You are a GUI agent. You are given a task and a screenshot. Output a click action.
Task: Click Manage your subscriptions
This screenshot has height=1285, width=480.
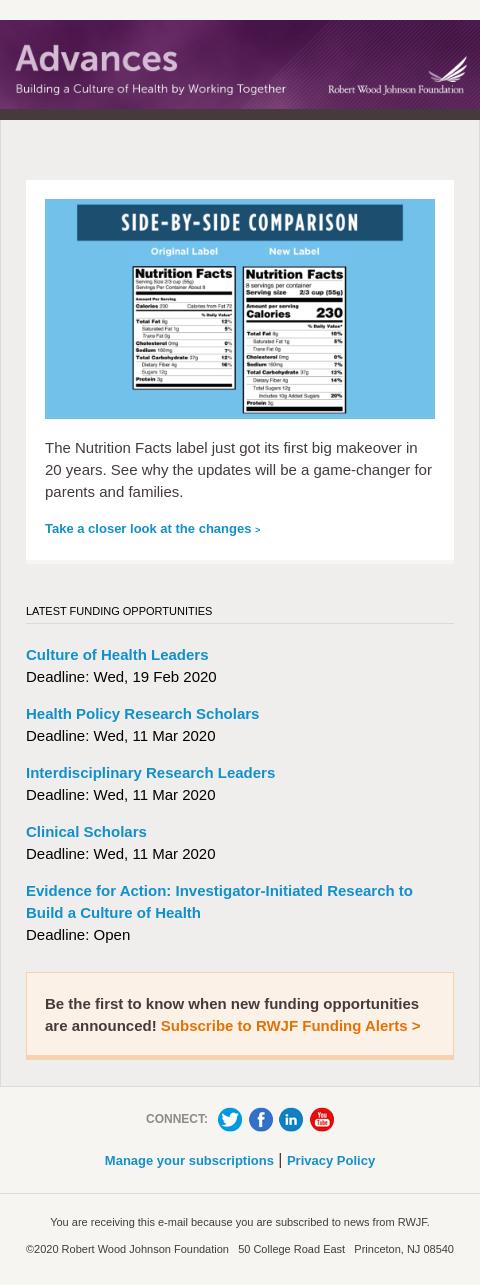point(189,1160)
